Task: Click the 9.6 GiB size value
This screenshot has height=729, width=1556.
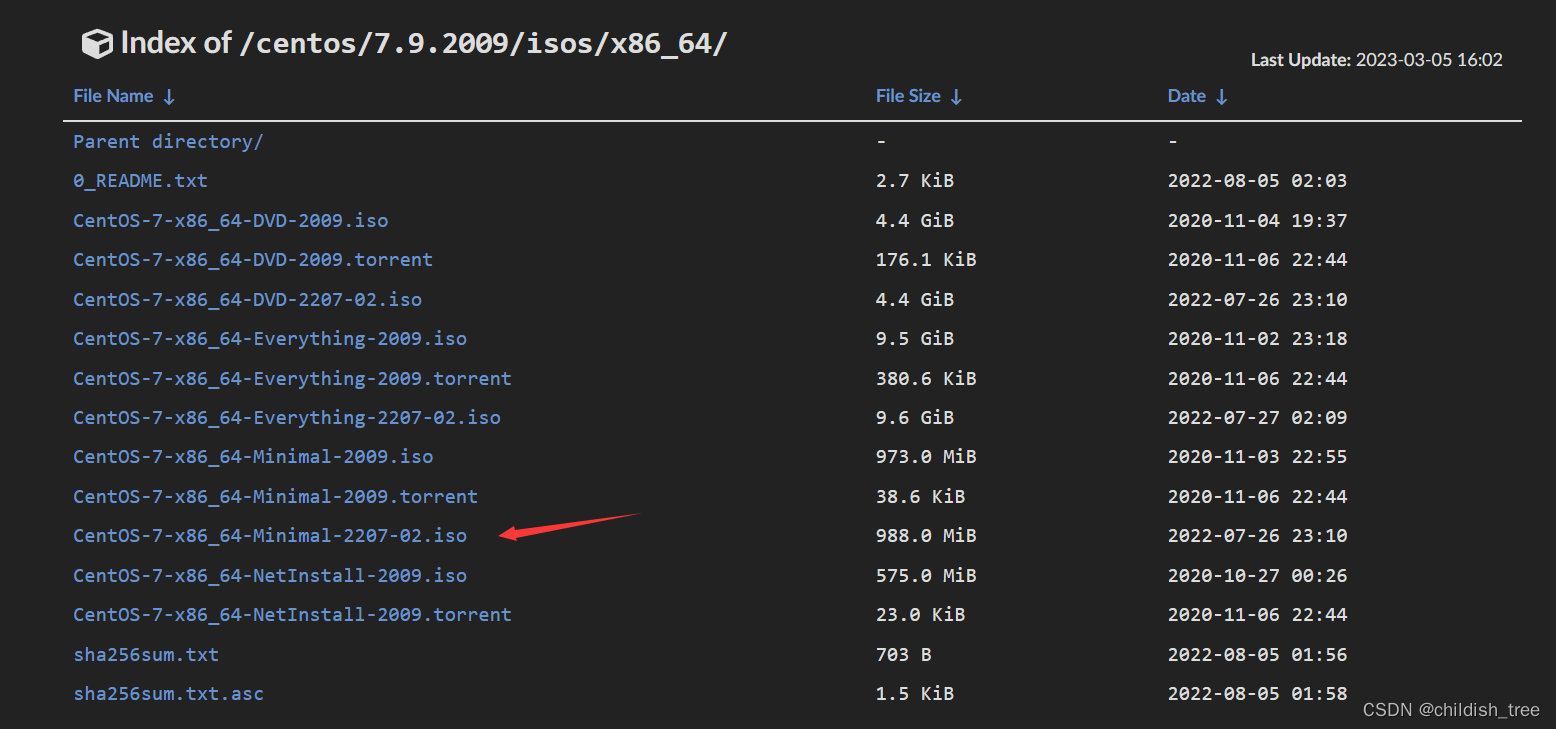Action: 915,418
